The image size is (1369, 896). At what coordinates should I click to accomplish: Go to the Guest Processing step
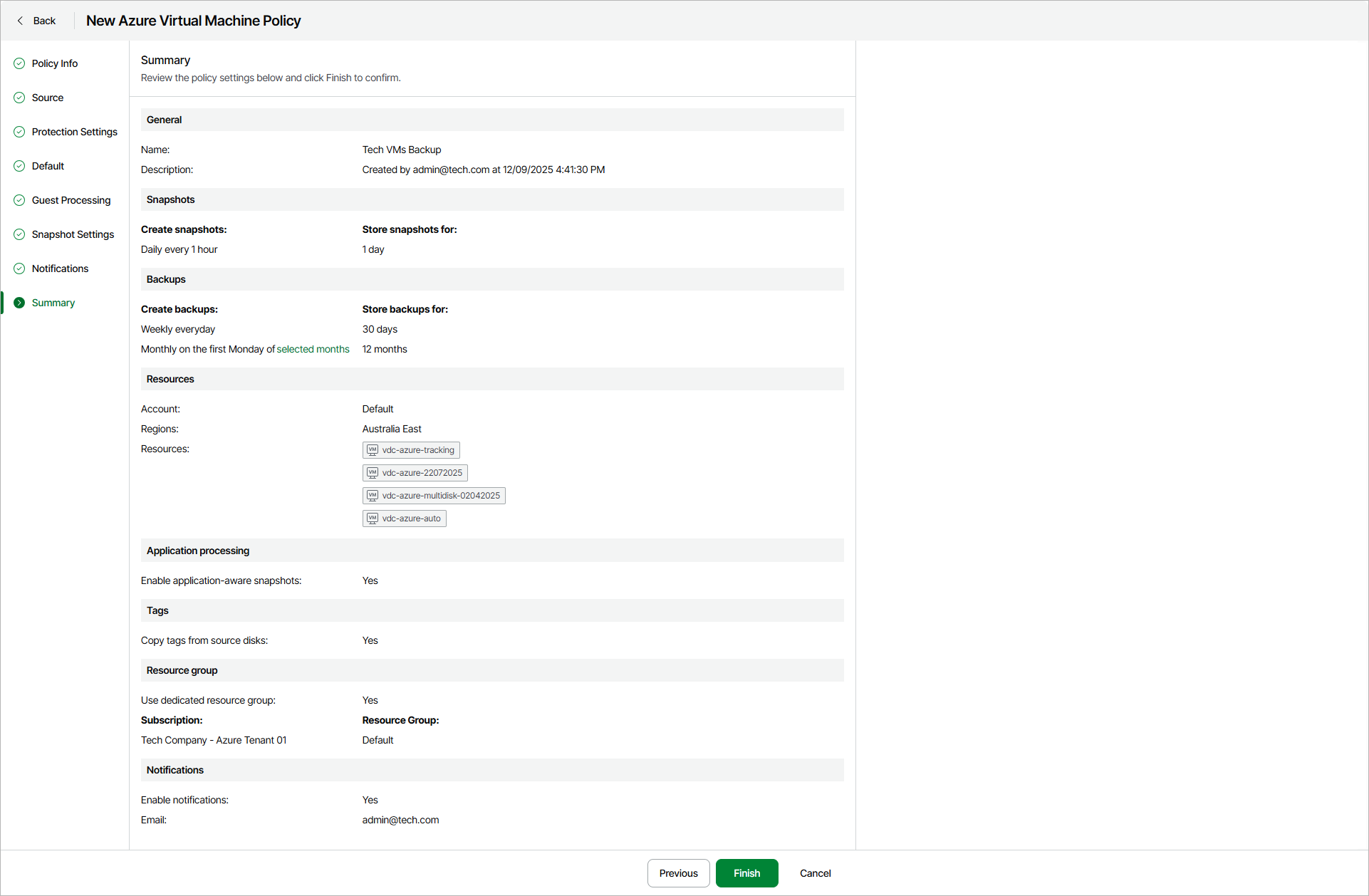71,200
